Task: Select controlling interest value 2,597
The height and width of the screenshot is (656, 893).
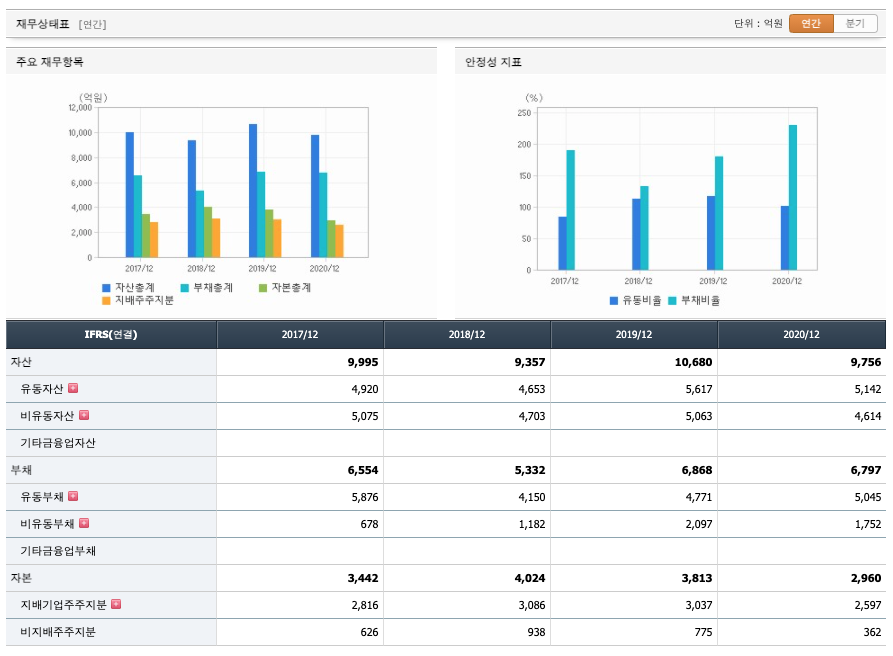Action: point(867,605)
